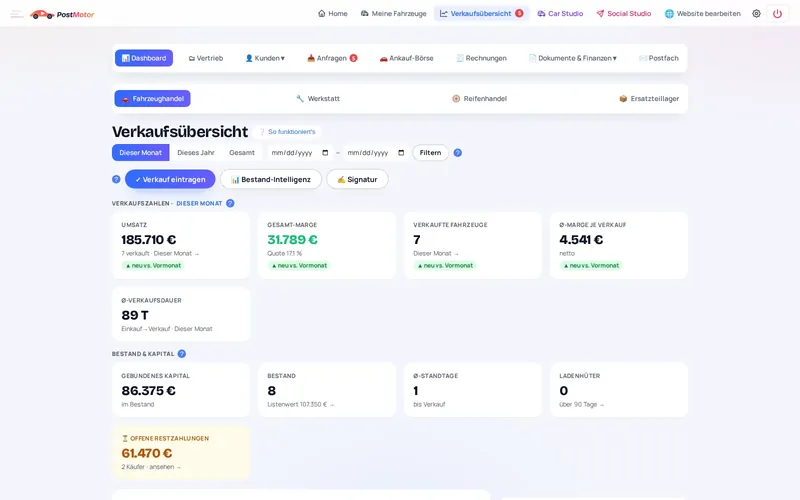This screenshot has width=800, height=500.
Task: Open the Ankauf-Börse tab
Action: pyautogui.click(x=407, y=58)
